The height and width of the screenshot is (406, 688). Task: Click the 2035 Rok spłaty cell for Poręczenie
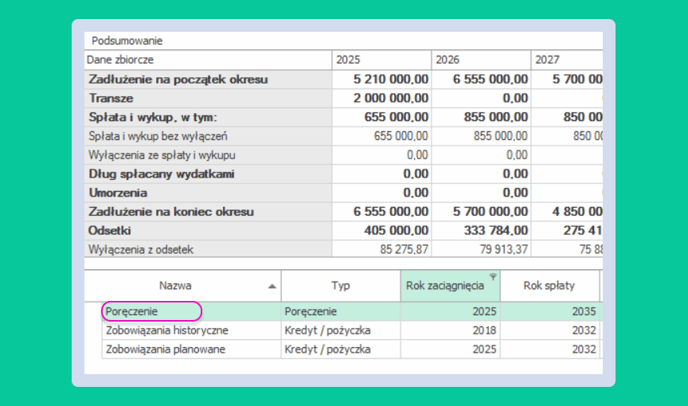pyautogui.click(x=550, y=311)
